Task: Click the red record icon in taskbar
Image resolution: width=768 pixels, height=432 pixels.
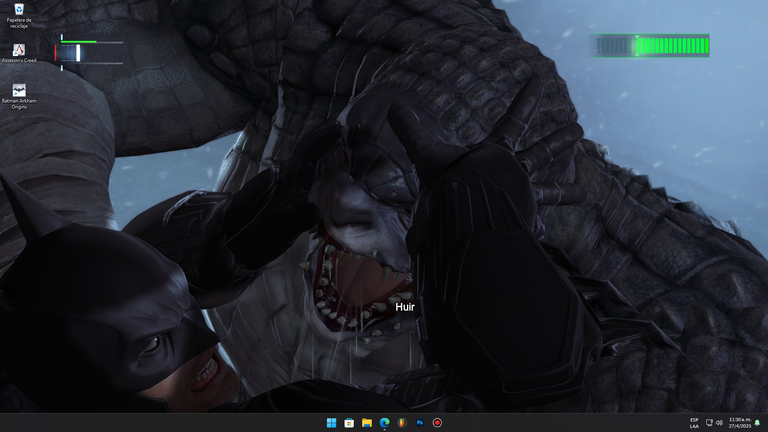Action: tap(437, 423)
